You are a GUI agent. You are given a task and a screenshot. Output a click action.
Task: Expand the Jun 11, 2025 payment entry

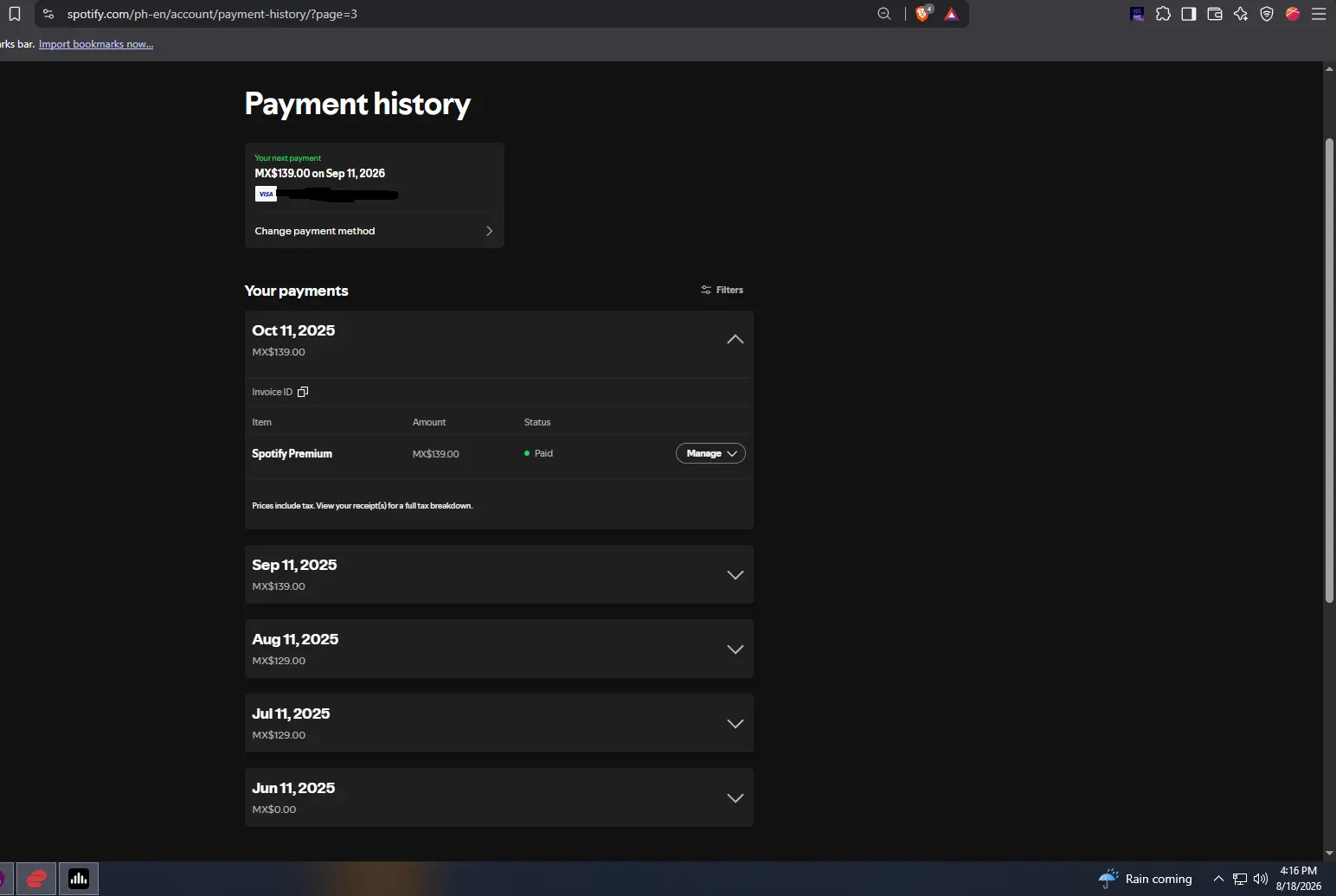[735, 798]
